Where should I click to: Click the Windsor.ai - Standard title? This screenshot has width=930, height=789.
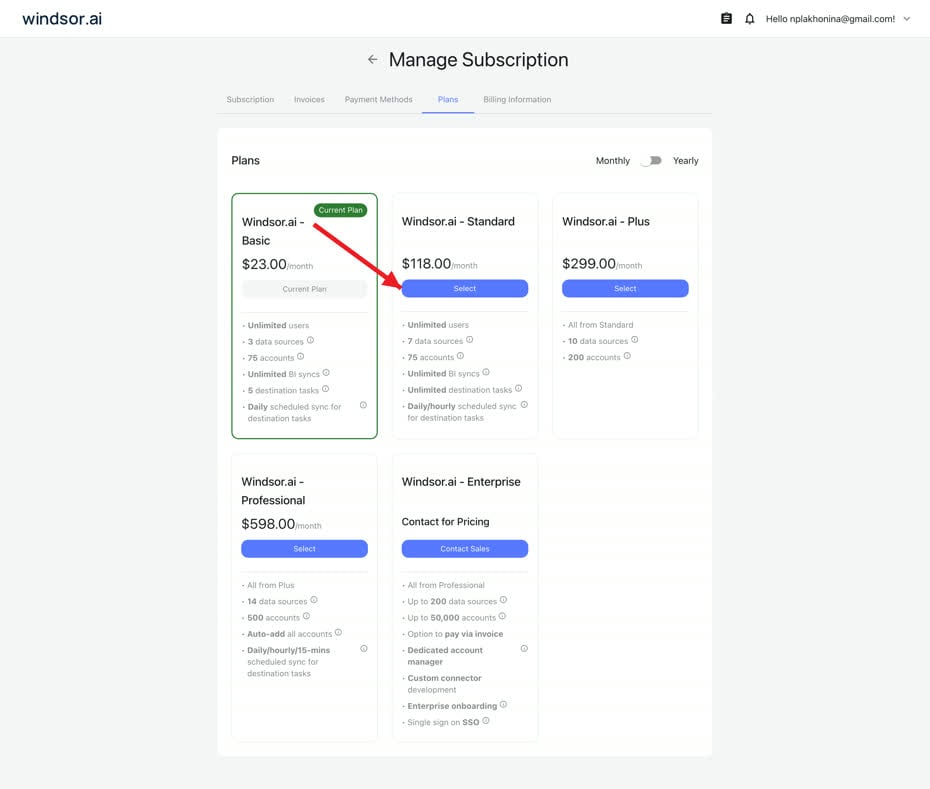coord(458,221)
